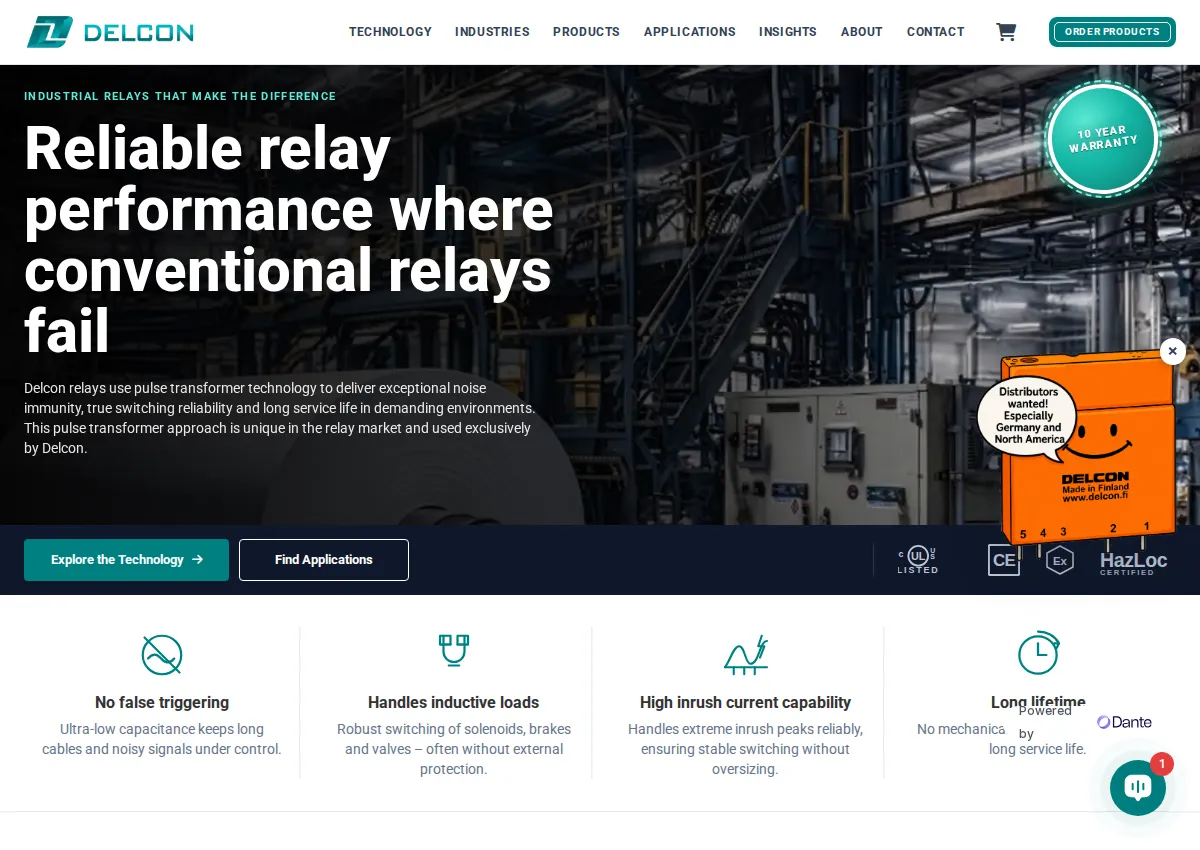Click the inductive loads plug icon
Viewport: 1200px width, 850px height.
[x=454, y=651]
